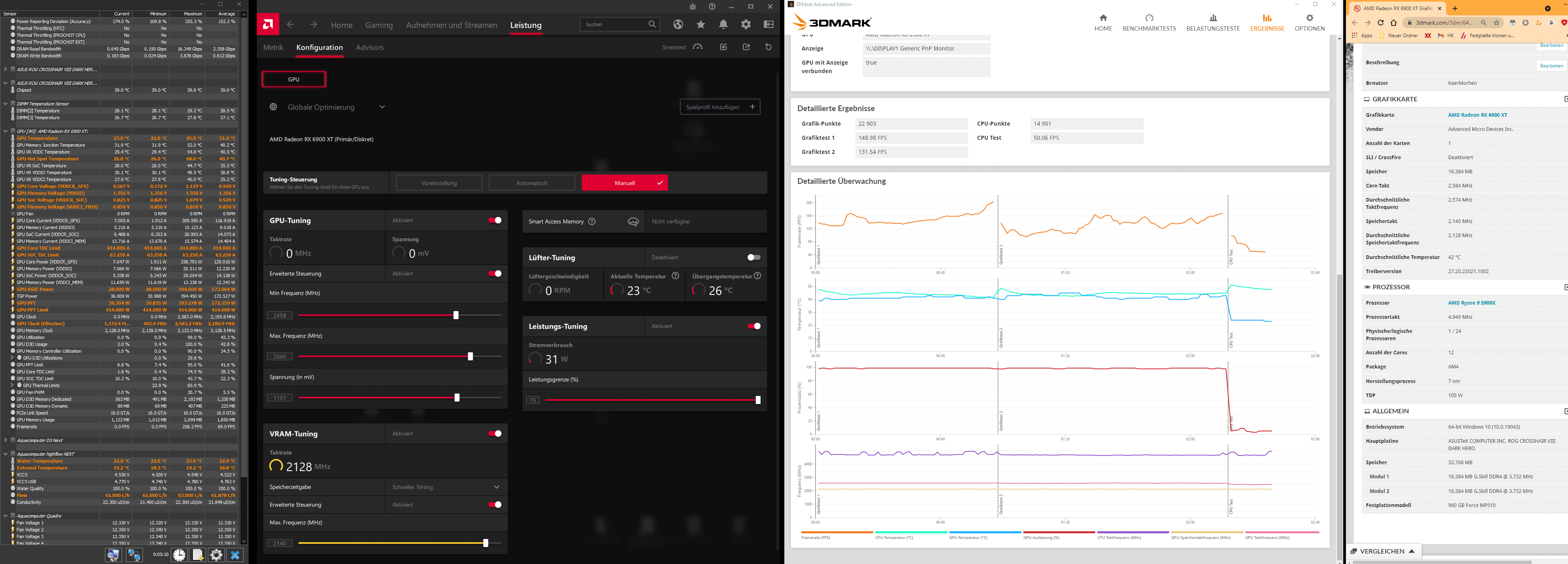Click Spielprofil hinzufügen button
Screen dimensions: 1568x564
[719, 107]
